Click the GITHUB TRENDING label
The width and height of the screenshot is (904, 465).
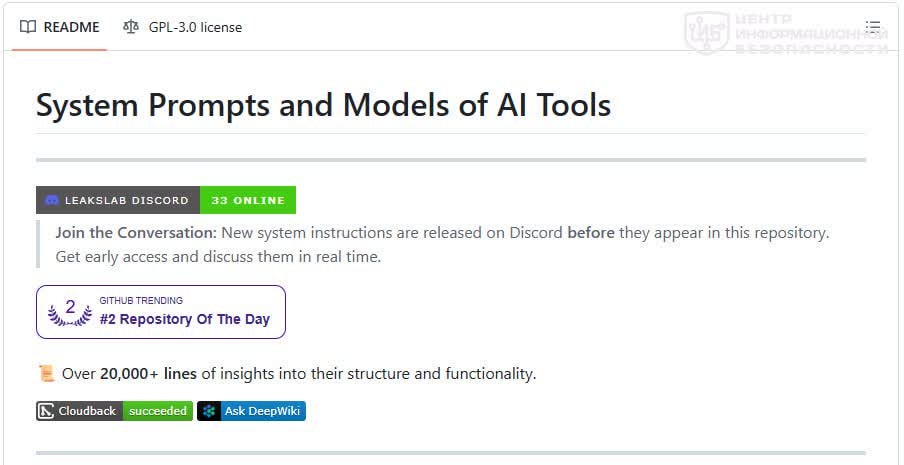coord(141,300)
